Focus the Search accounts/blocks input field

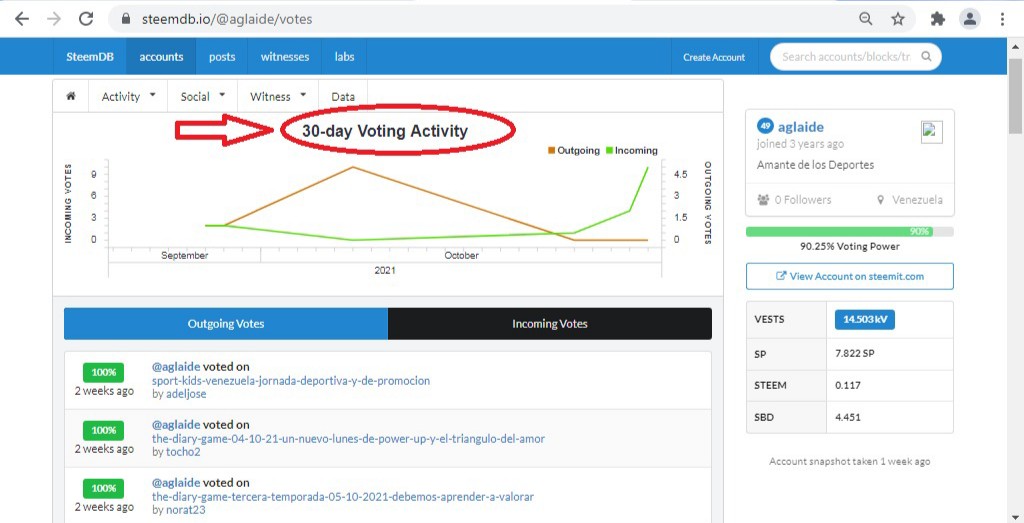[846, 57]
